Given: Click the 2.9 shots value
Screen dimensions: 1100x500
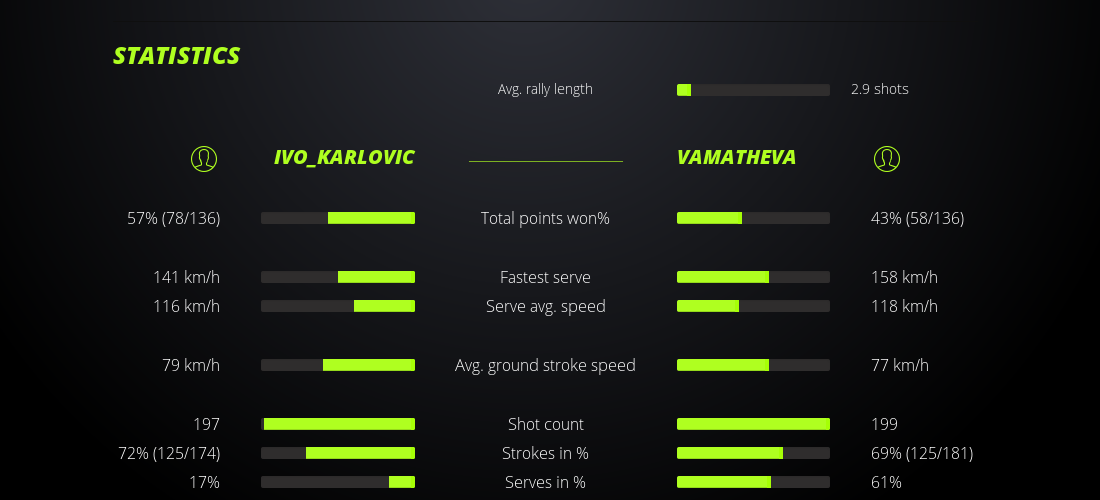Looking at the screenshot, I should click(x=880, y=89).
